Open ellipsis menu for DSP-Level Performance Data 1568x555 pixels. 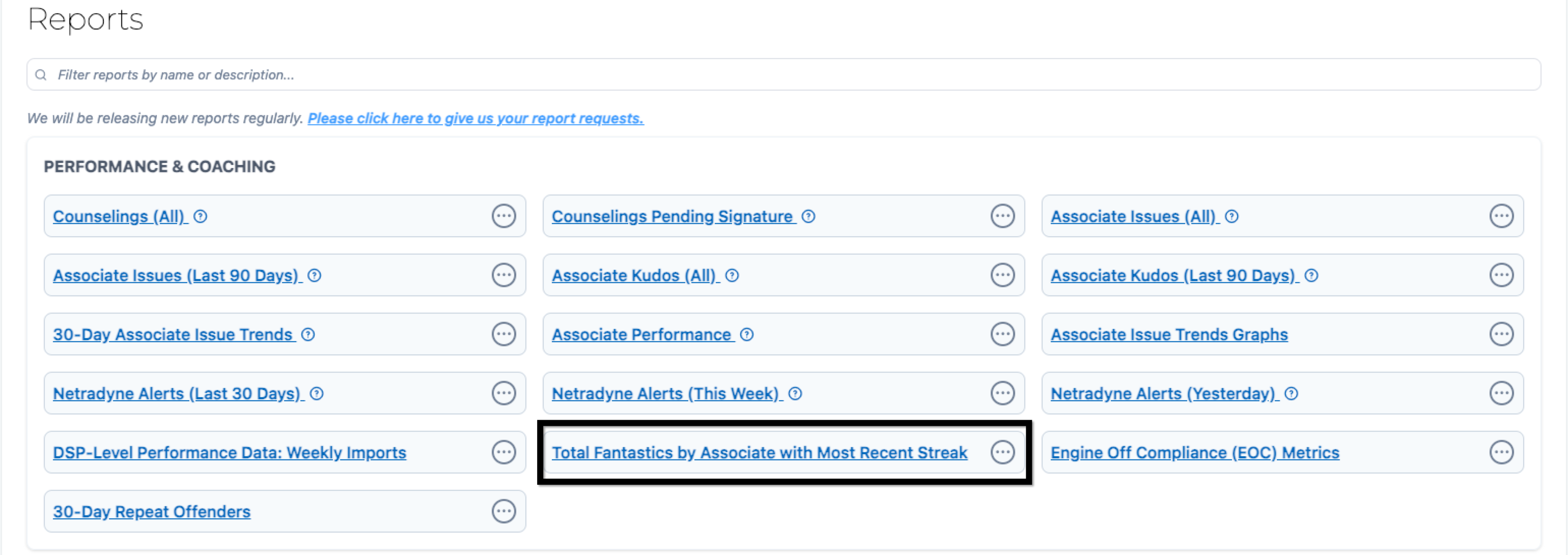pos(503,452)
